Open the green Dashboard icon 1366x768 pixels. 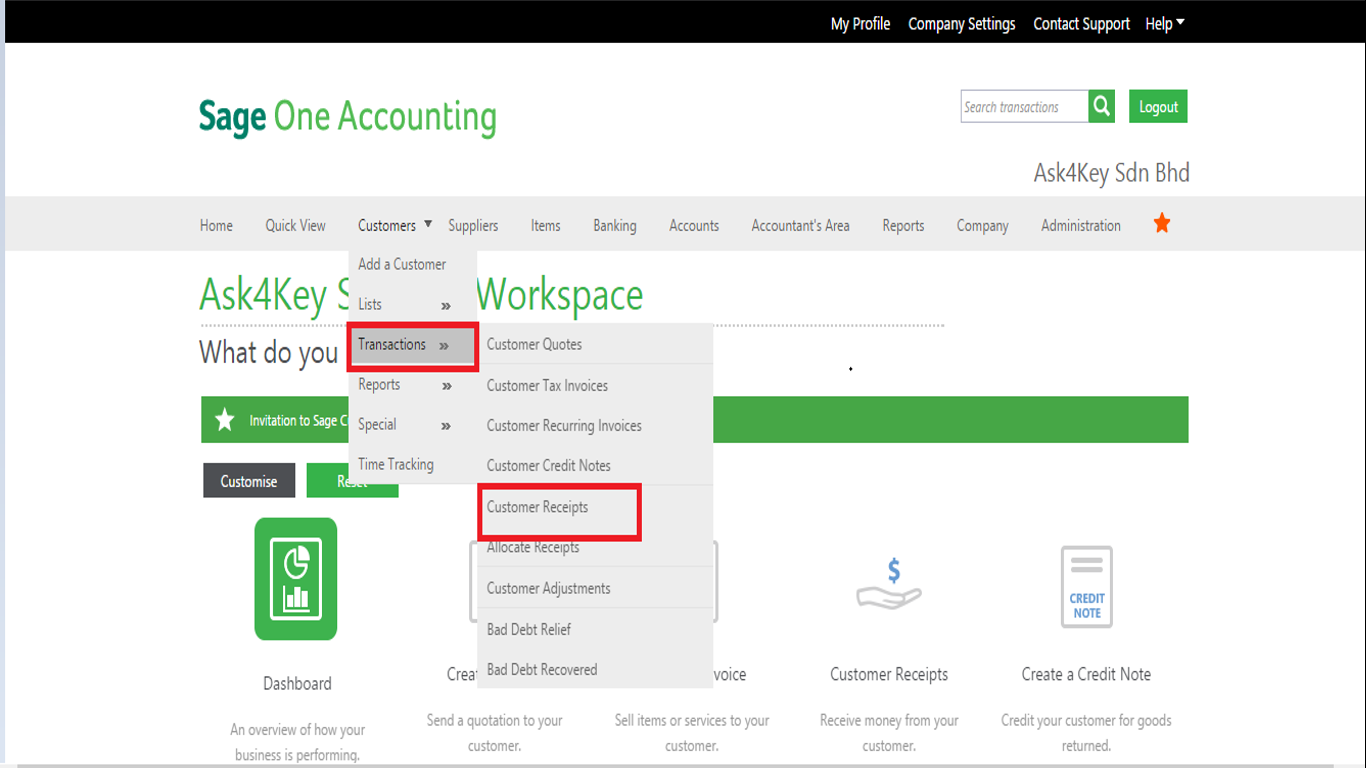(296, 579)
